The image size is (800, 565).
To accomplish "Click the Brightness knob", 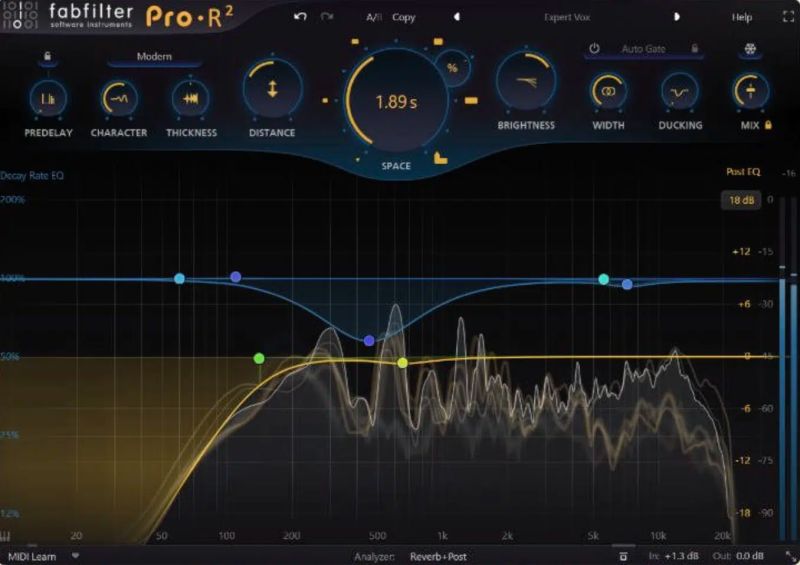I will point(526,82).
